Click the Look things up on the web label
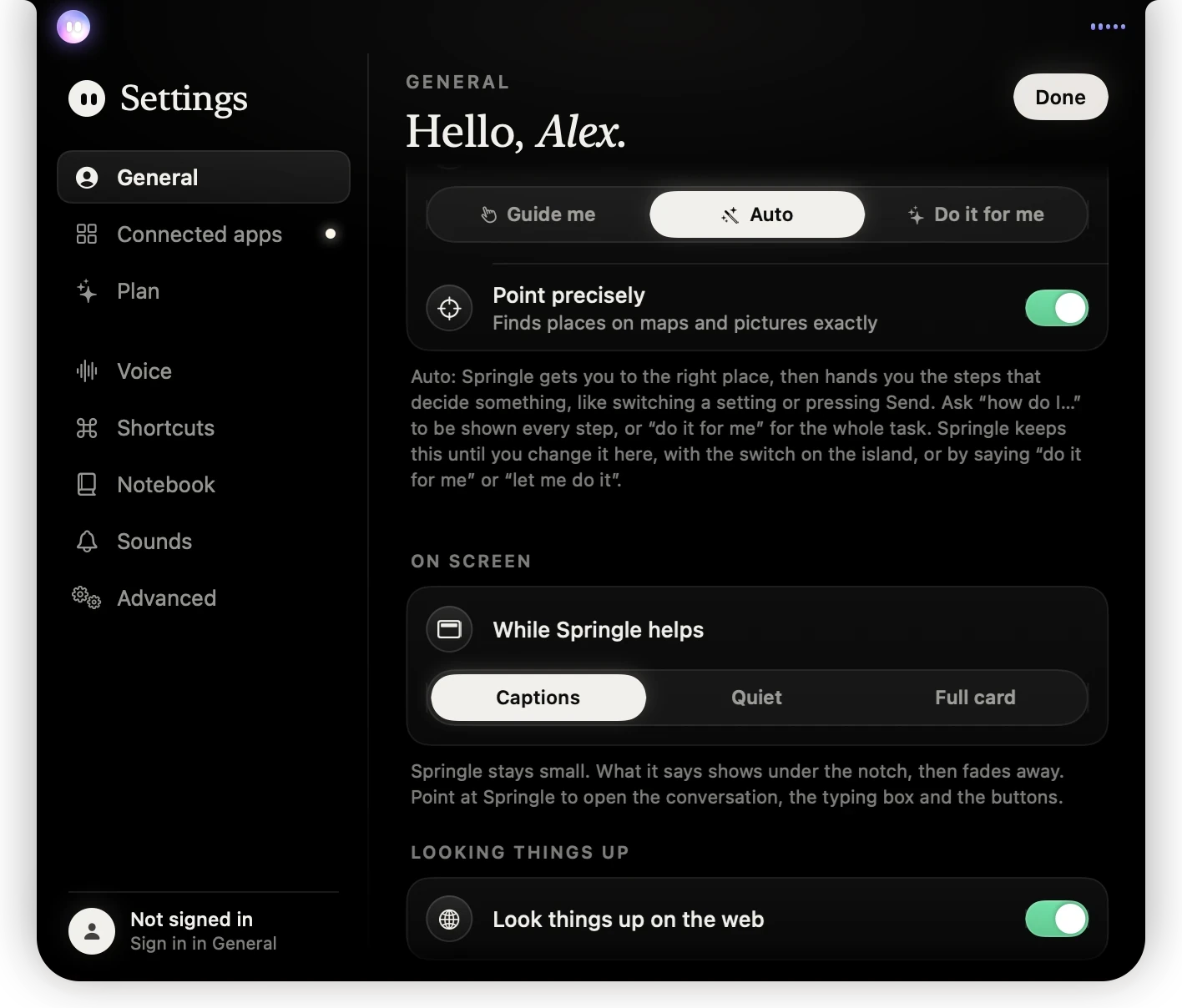 628,920
